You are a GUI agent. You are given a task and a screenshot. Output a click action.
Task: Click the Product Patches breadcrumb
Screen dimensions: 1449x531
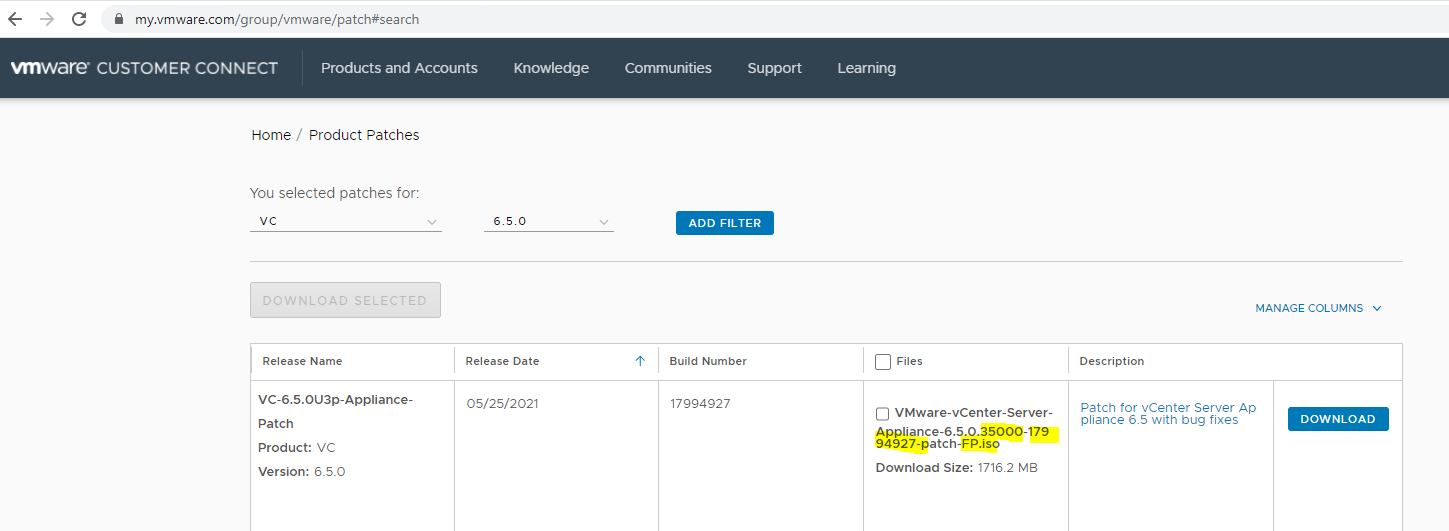coord(364,135)
